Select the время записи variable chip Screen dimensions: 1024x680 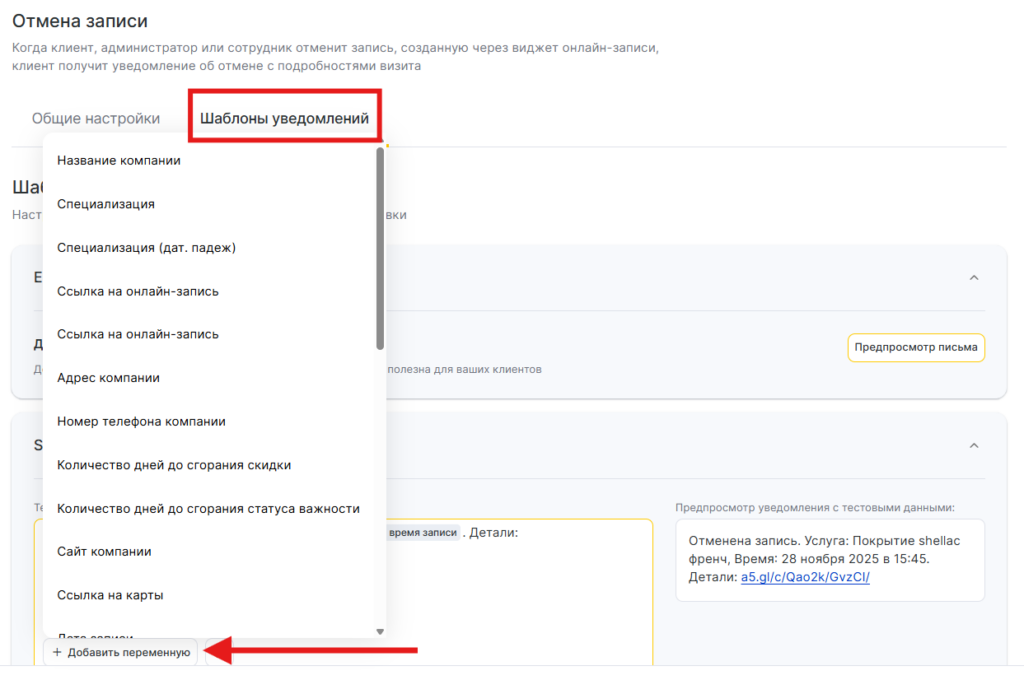coord(423,533)
